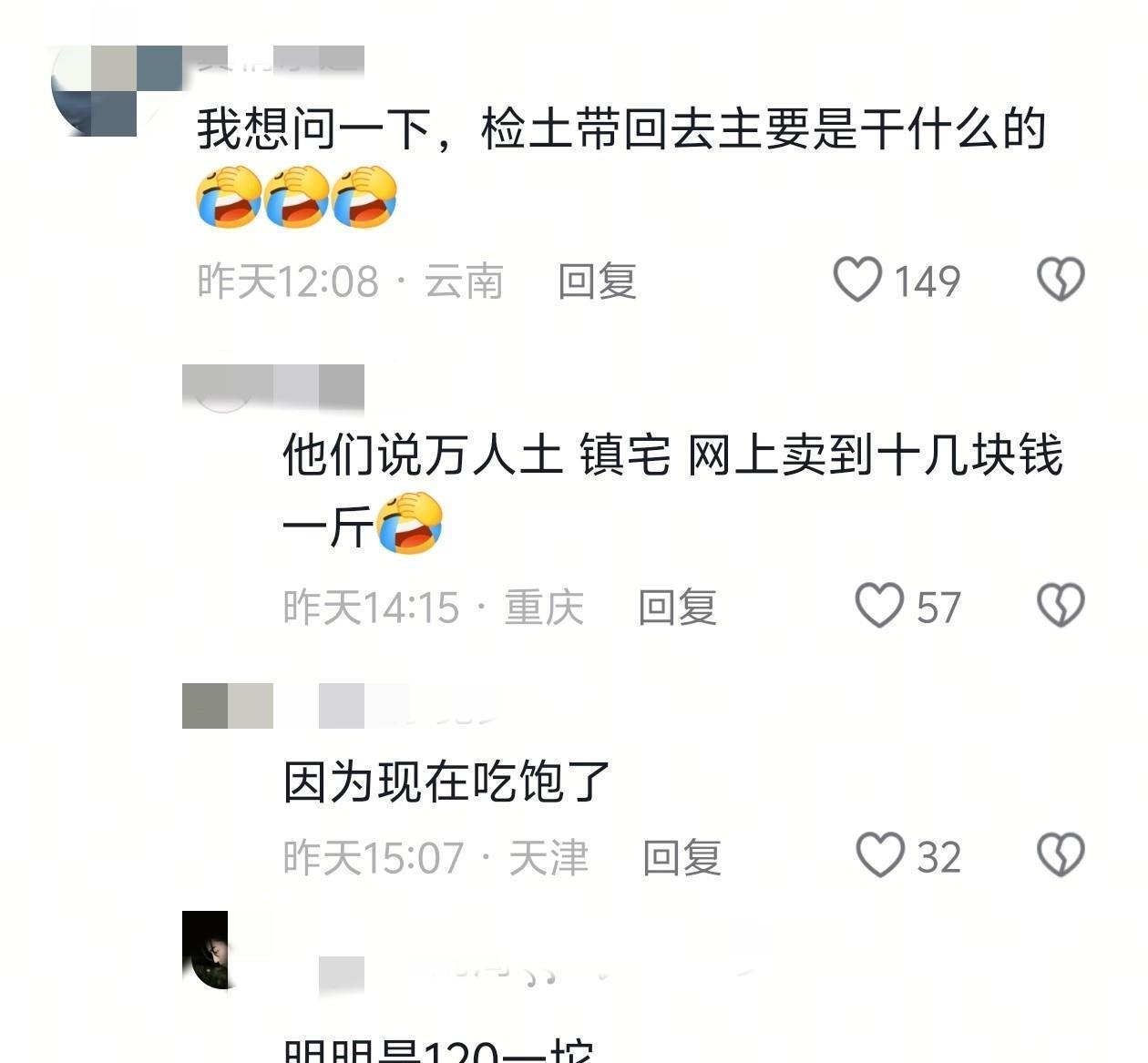Select comment text 因为现在吃饱了
Image resolution: width=1148 pixels, height=1063 pixels.
click(x=446, y=782)
